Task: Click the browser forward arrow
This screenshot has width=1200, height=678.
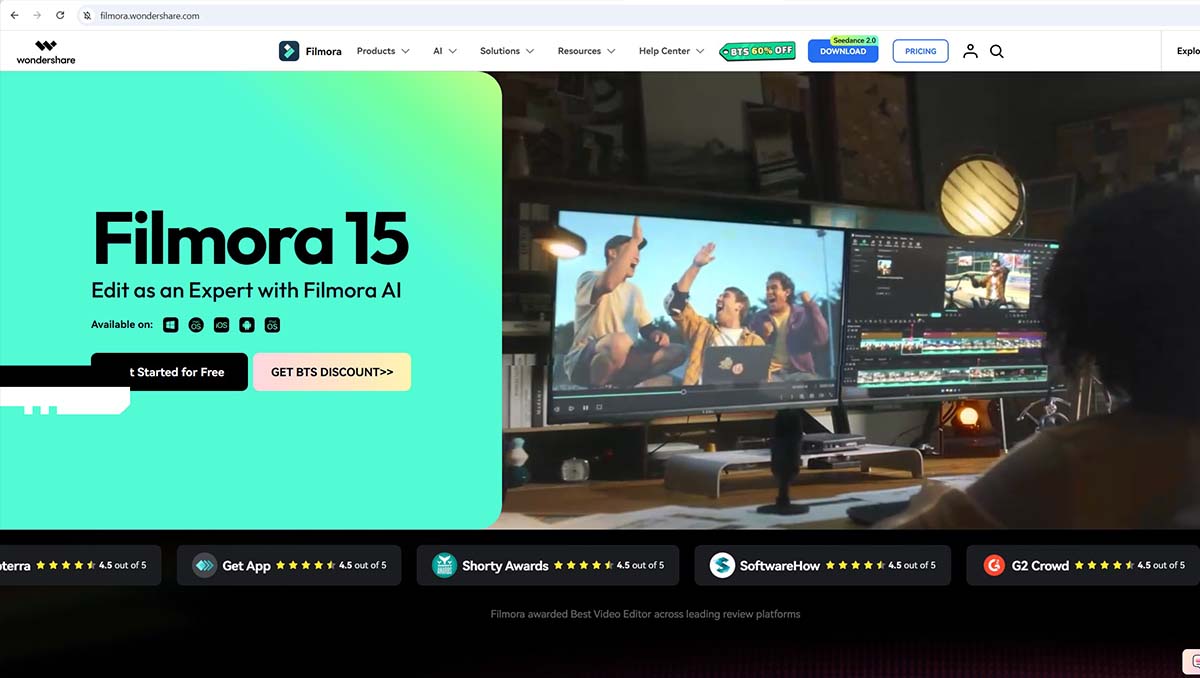Action: pos(37,16)
